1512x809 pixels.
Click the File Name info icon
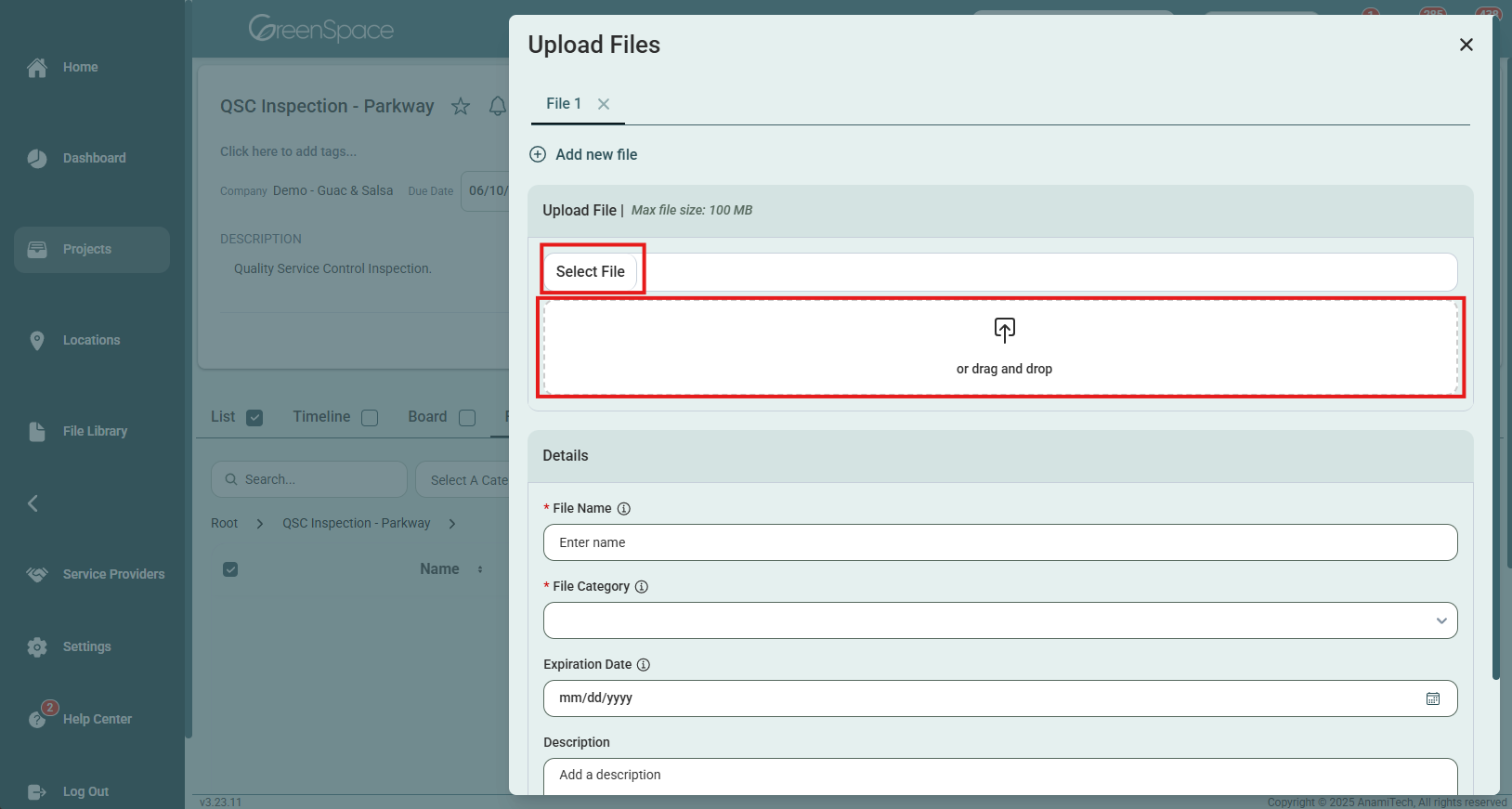point(624,509)
